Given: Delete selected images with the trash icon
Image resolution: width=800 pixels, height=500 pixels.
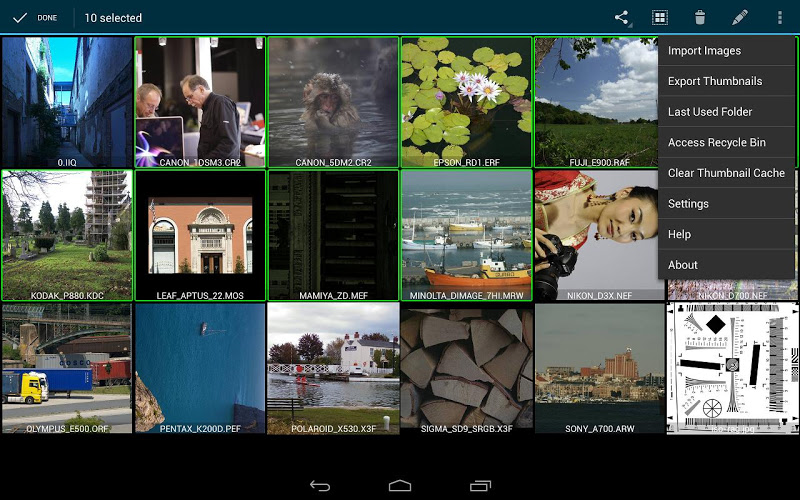Looking at the screenshot, I should [x=700, y=18].
